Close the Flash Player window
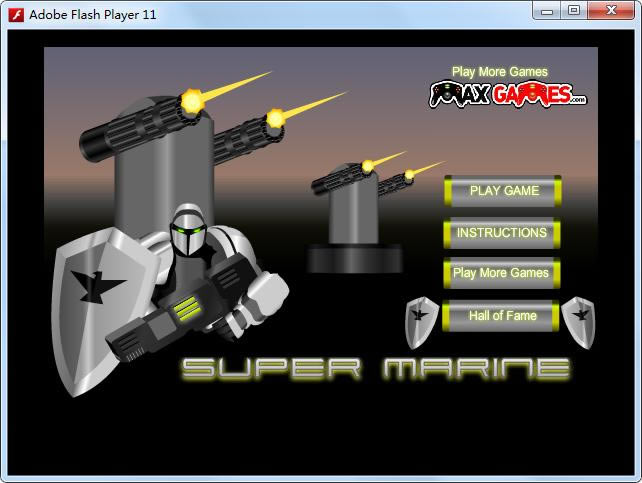 (x=611, y=10)
